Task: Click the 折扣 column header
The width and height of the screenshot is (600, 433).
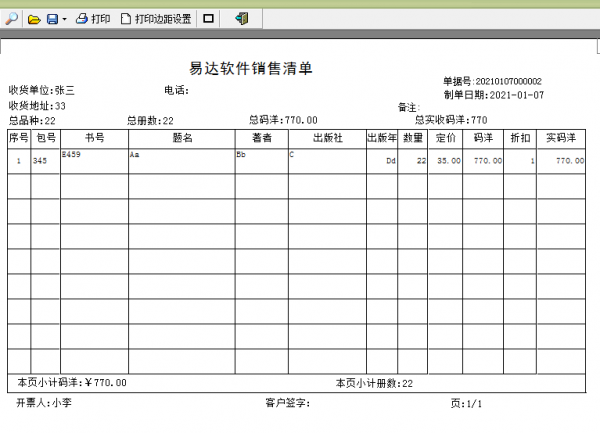Action: click(520, 138)
